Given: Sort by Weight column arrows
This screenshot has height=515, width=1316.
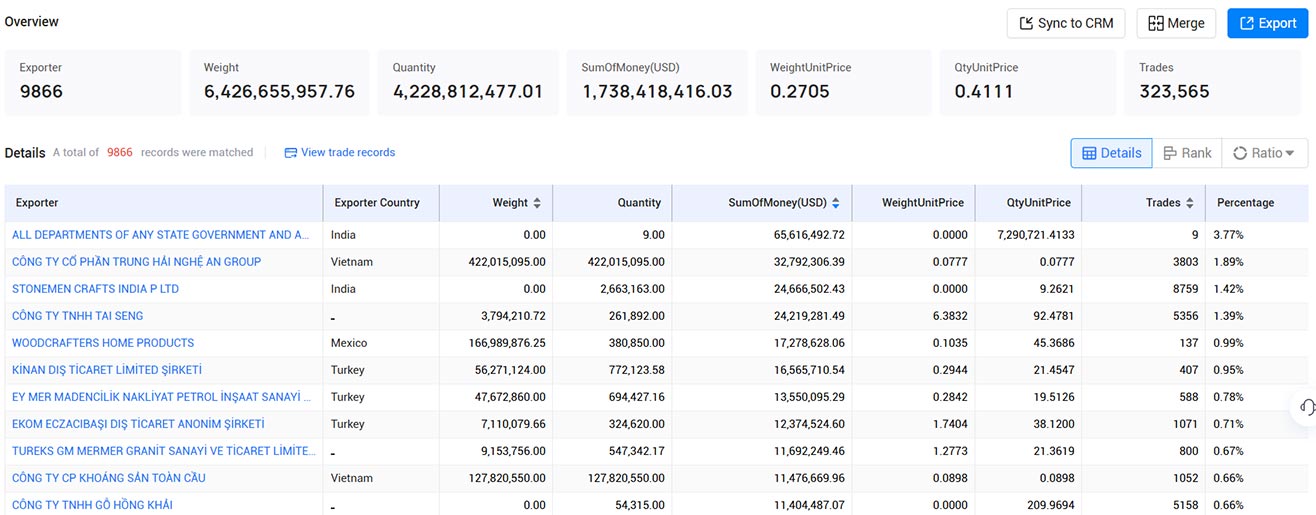Looking at the screenshot, I should click(537, 203).
